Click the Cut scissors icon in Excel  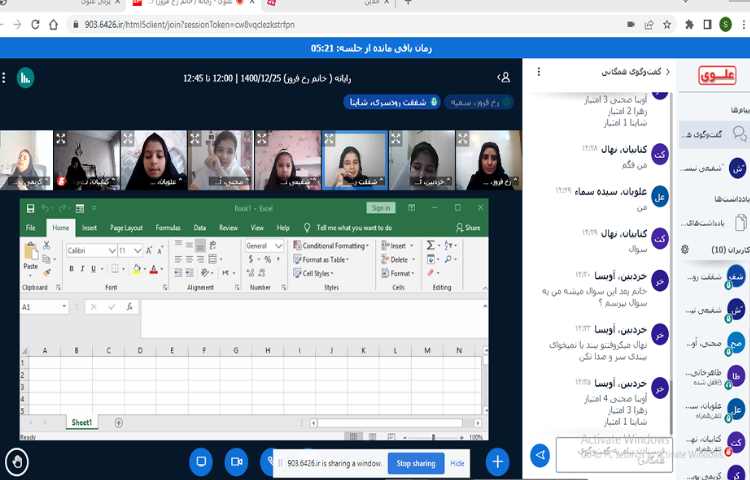coord(46,245)
